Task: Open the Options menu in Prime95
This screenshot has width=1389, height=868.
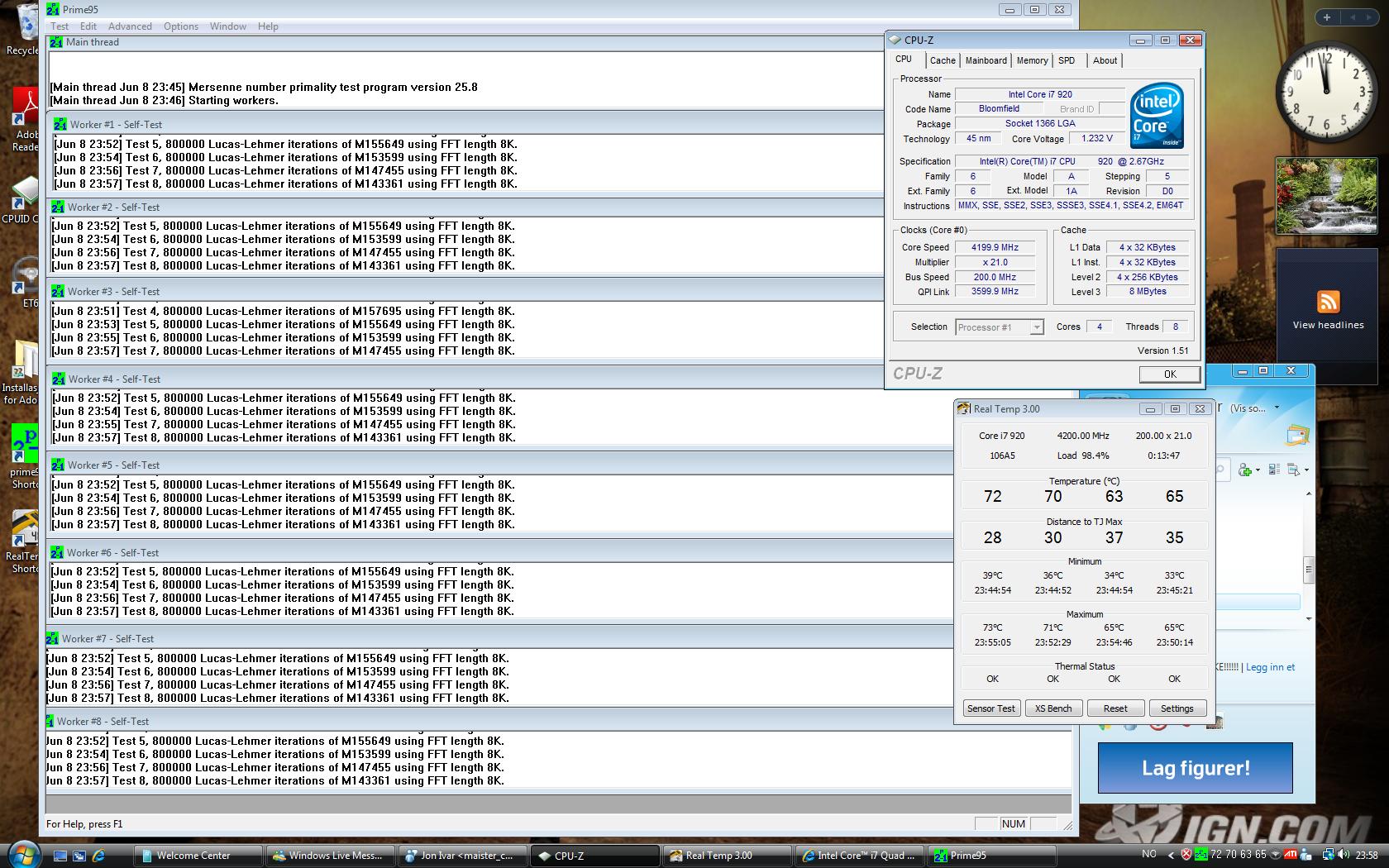Action: pyautogui.click(x=181, y=26)
